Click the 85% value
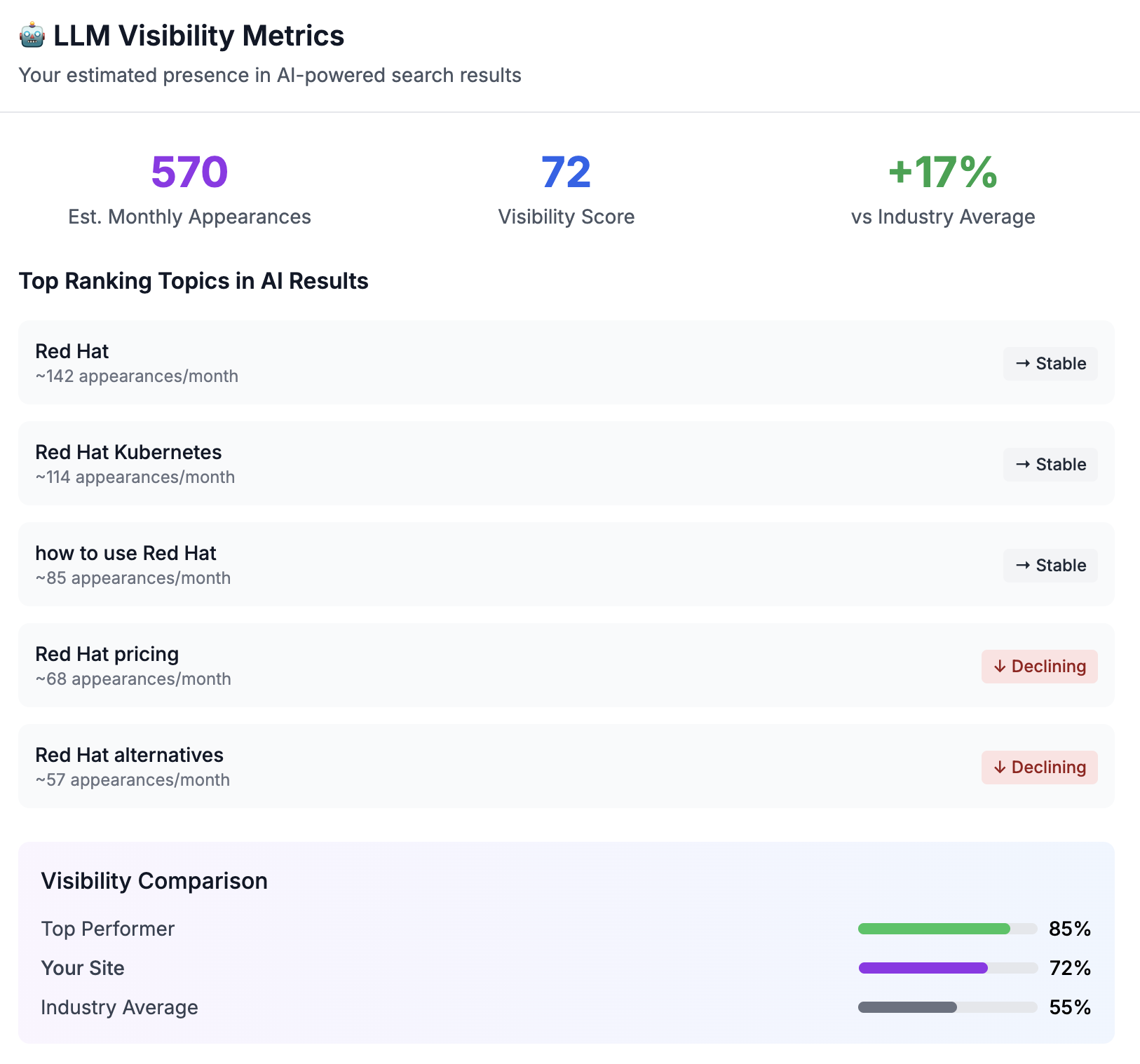Screen dimensions: 1140x1064 [1070, 929]
